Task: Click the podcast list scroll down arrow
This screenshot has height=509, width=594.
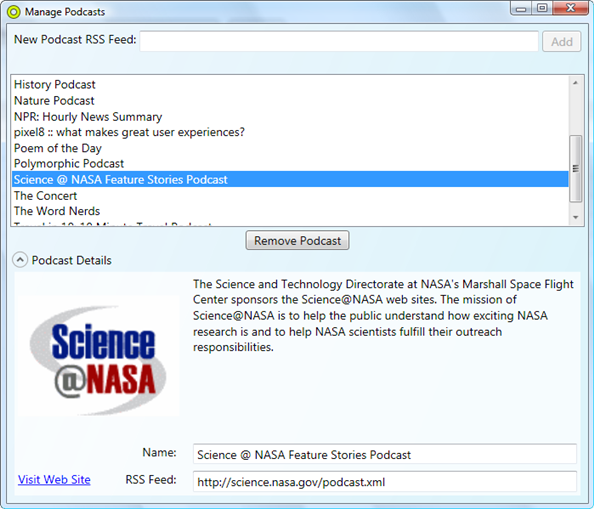Action: click(575, 217)
